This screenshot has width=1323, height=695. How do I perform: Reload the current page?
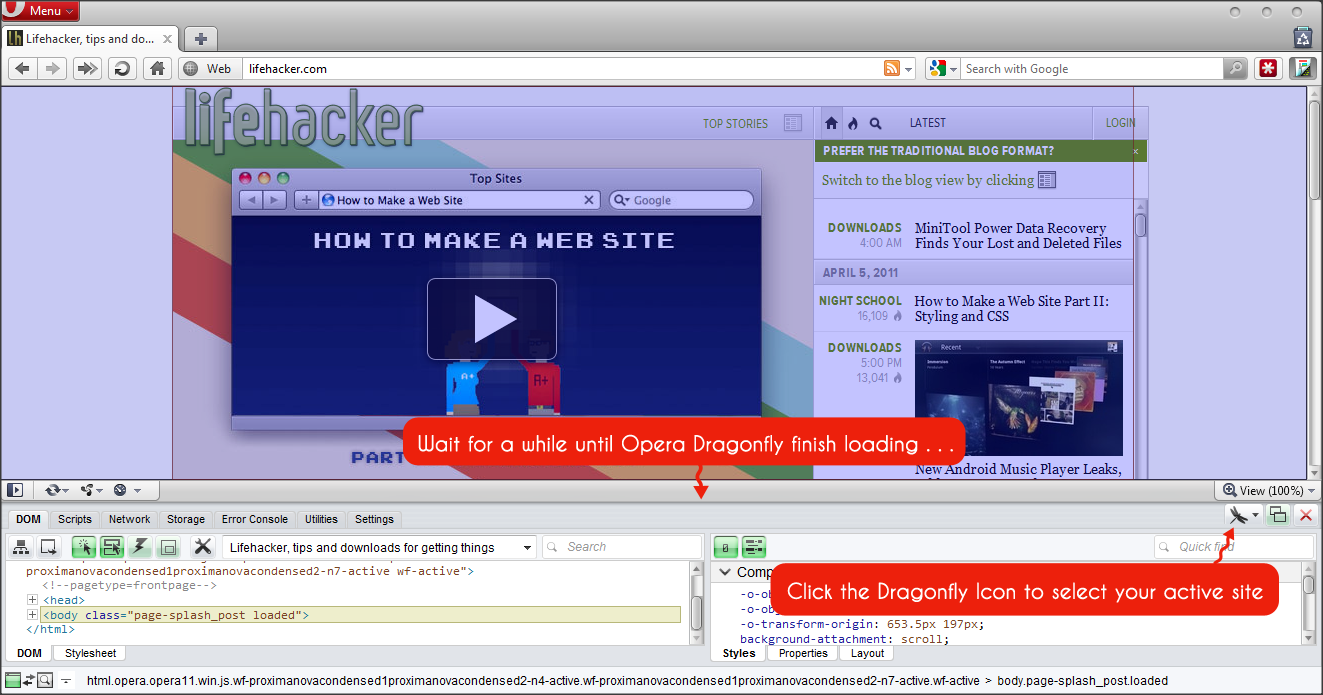tap(122, 69)
